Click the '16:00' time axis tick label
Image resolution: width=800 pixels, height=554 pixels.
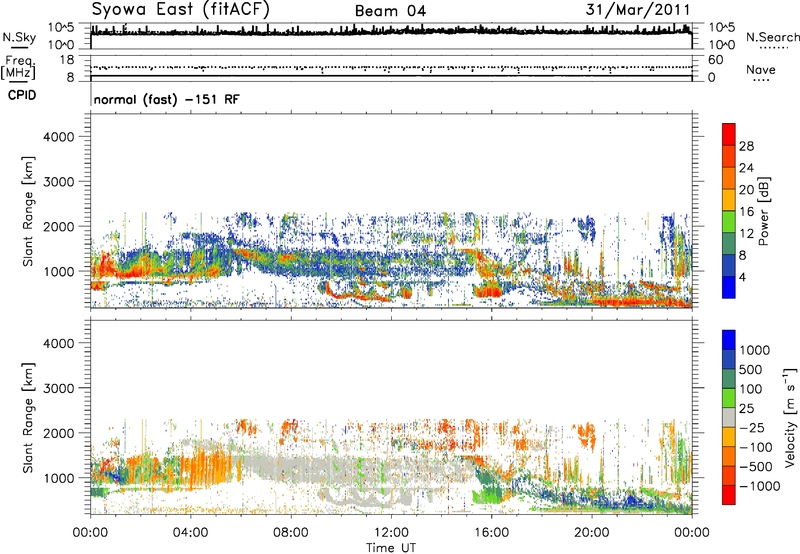[491, 533]
